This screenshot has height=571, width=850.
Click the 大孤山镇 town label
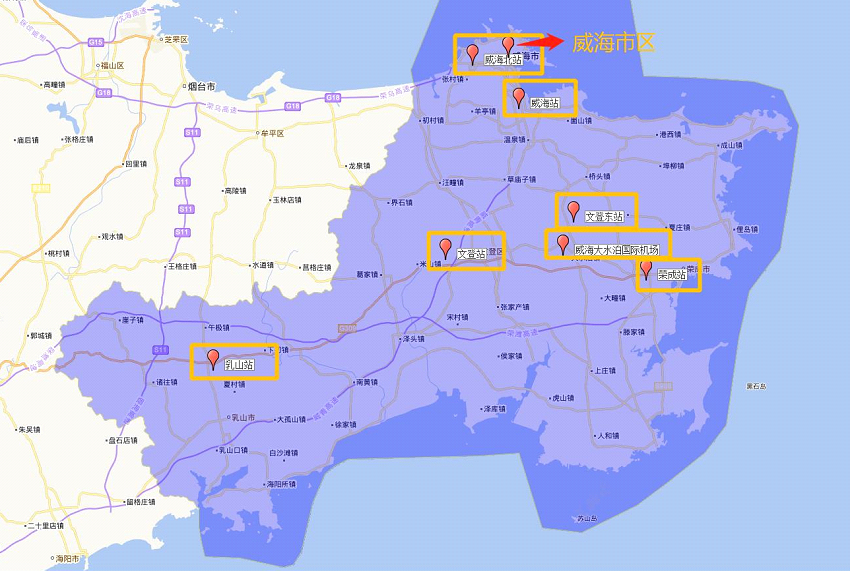pyautogui.click(x=291, y=419)
